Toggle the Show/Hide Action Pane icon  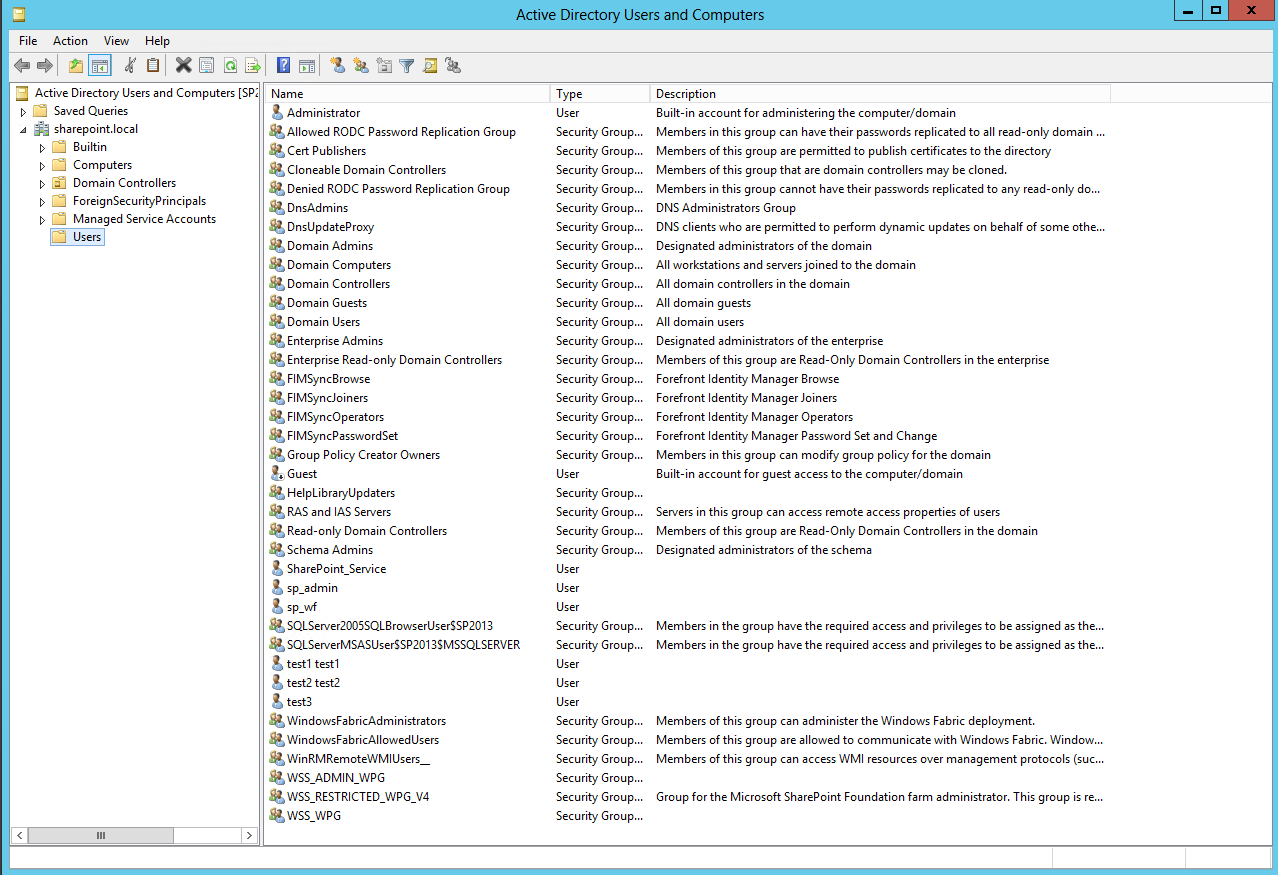pos(307,66)
